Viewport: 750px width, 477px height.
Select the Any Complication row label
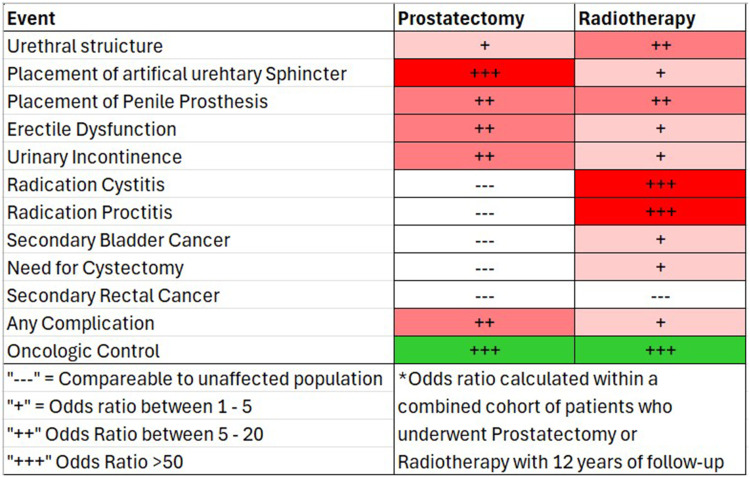click(x=80, y=324)
